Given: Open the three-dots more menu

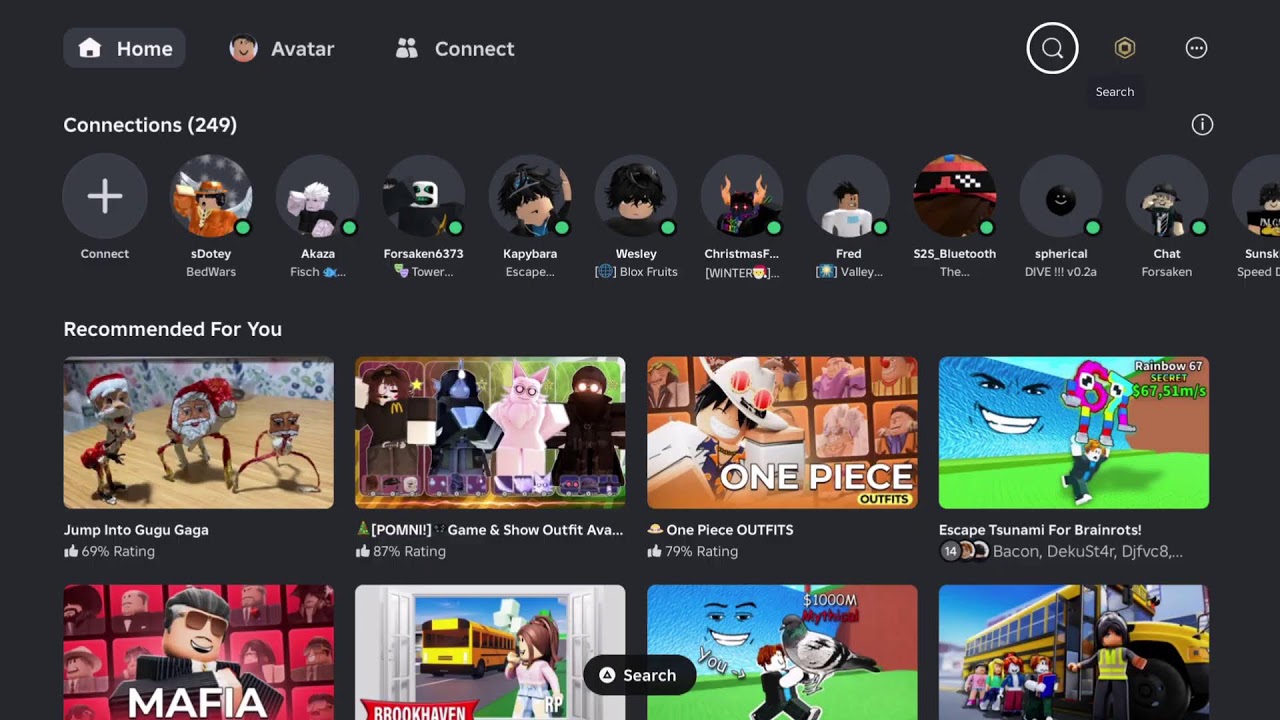Looking at the screenshot, I should [x=1196, y=48].
